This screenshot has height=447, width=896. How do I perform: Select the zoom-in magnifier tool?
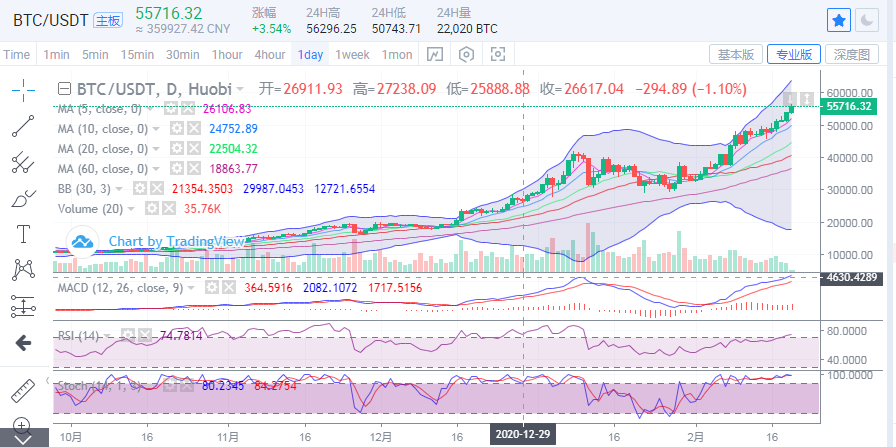[21, 425]
